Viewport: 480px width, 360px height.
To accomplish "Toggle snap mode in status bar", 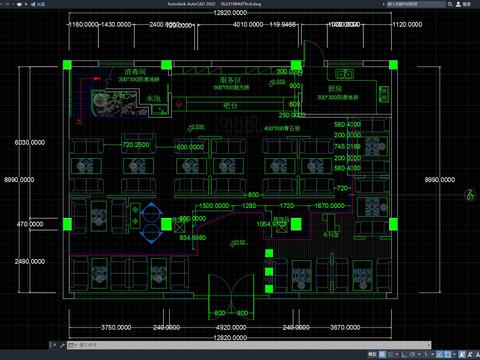I will (391, 354).
